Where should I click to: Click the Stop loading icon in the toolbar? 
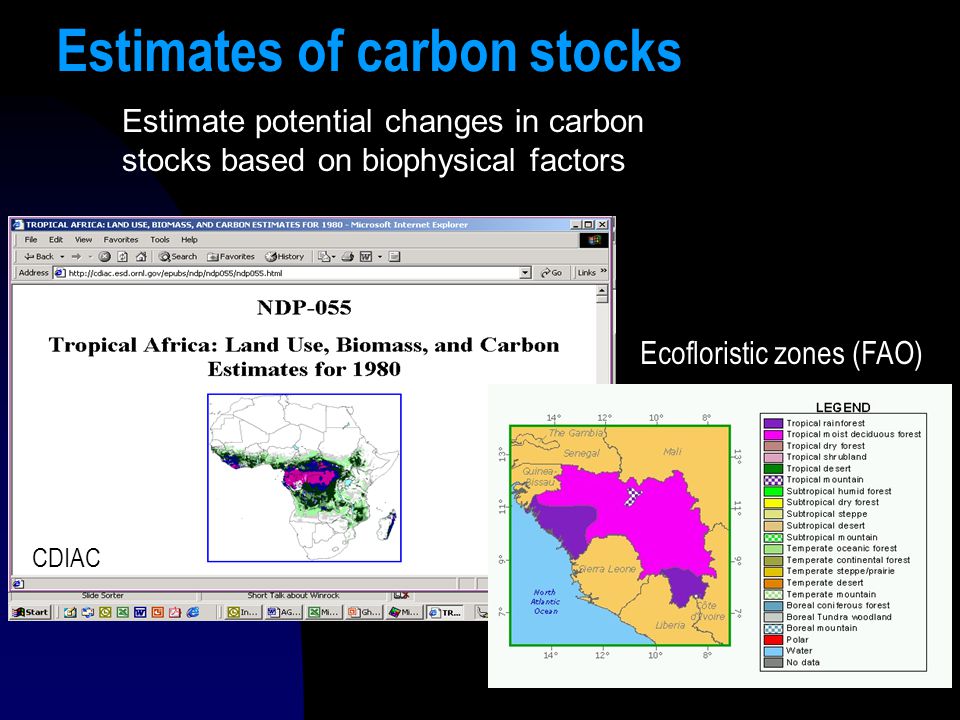[105, 257]
